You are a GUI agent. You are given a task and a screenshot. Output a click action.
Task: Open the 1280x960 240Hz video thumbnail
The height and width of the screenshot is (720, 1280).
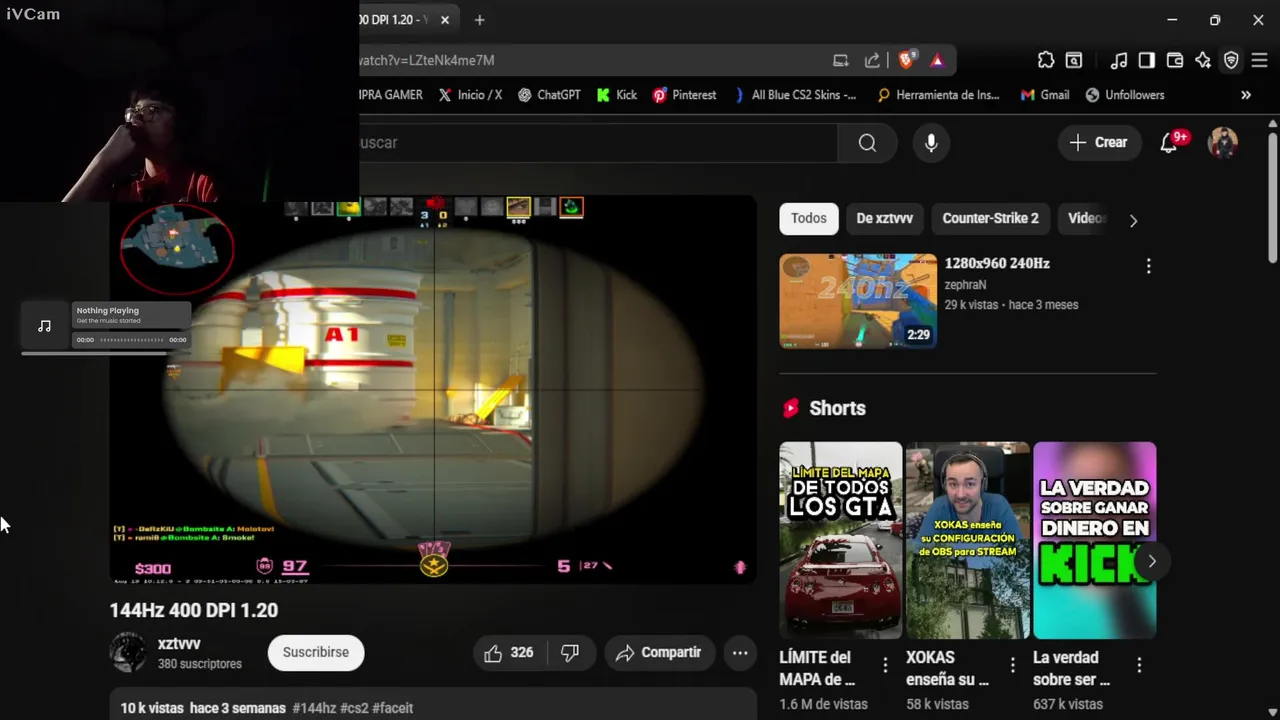(x=858, y=301)
